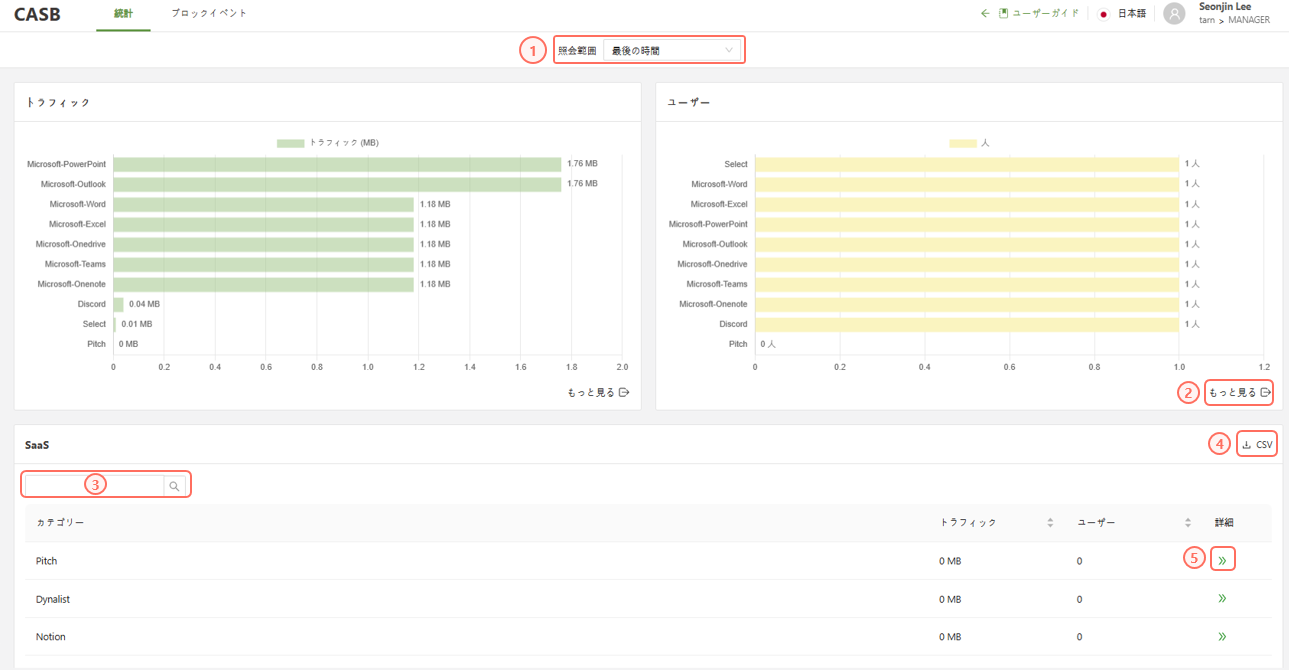Screen dimensions: 1289x670
Task: Click the Microsoft-PowerPoint traffic bar
Action: 336,164
